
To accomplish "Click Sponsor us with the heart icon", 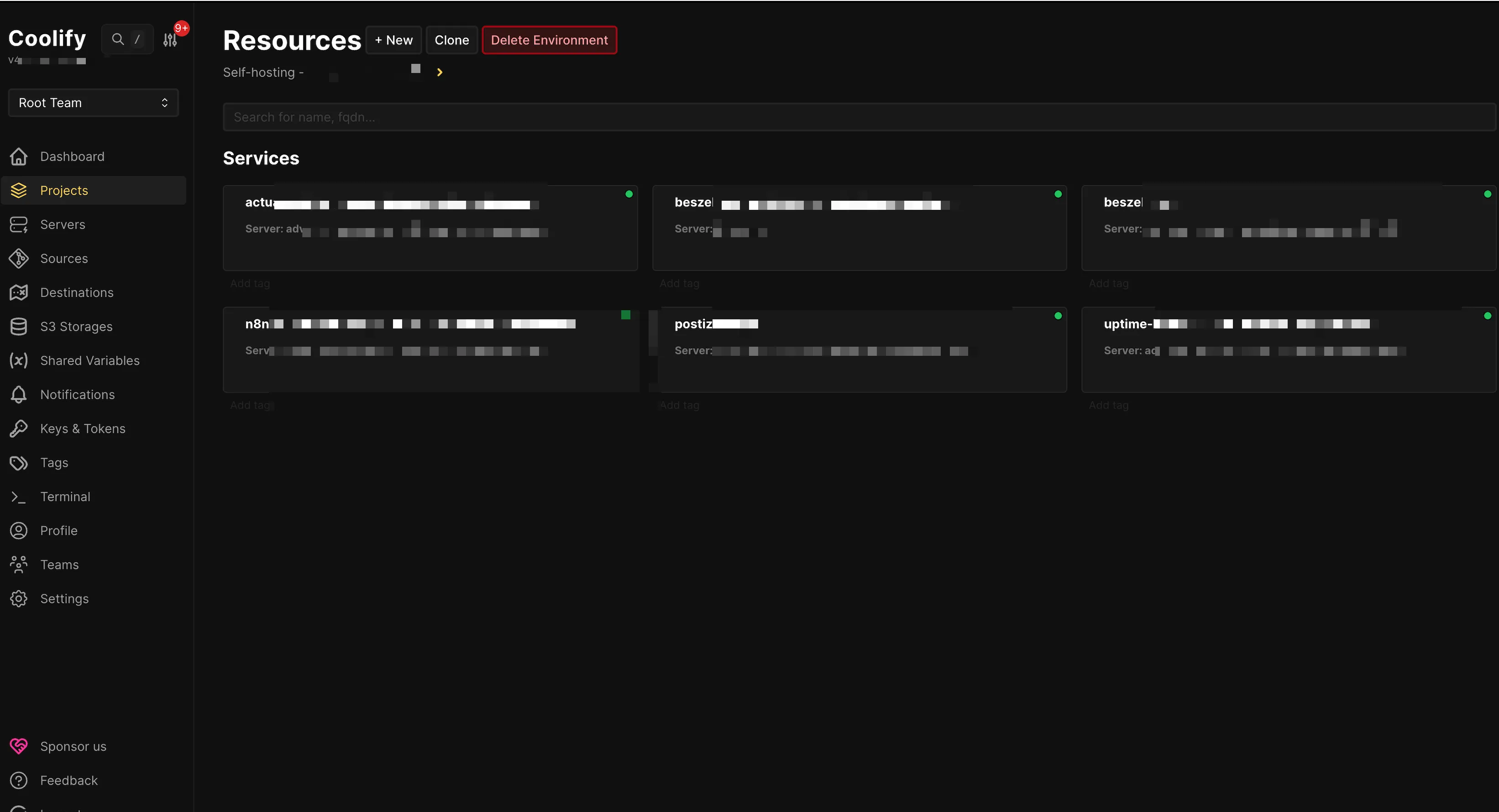I will click(73, 746).
